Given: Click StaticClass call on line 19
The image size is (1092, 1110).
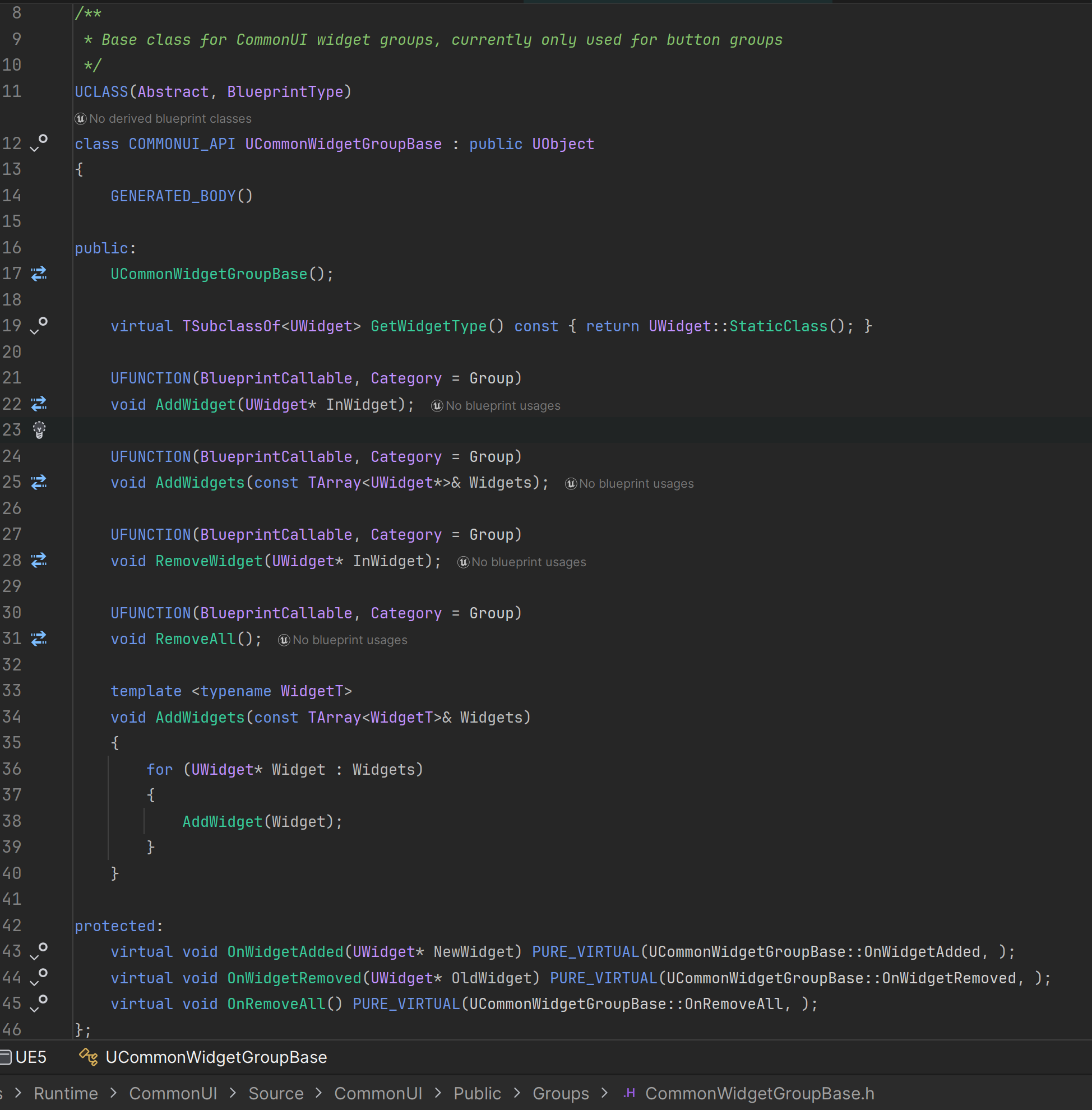Looking at the screenshot, I should (778, 326).
